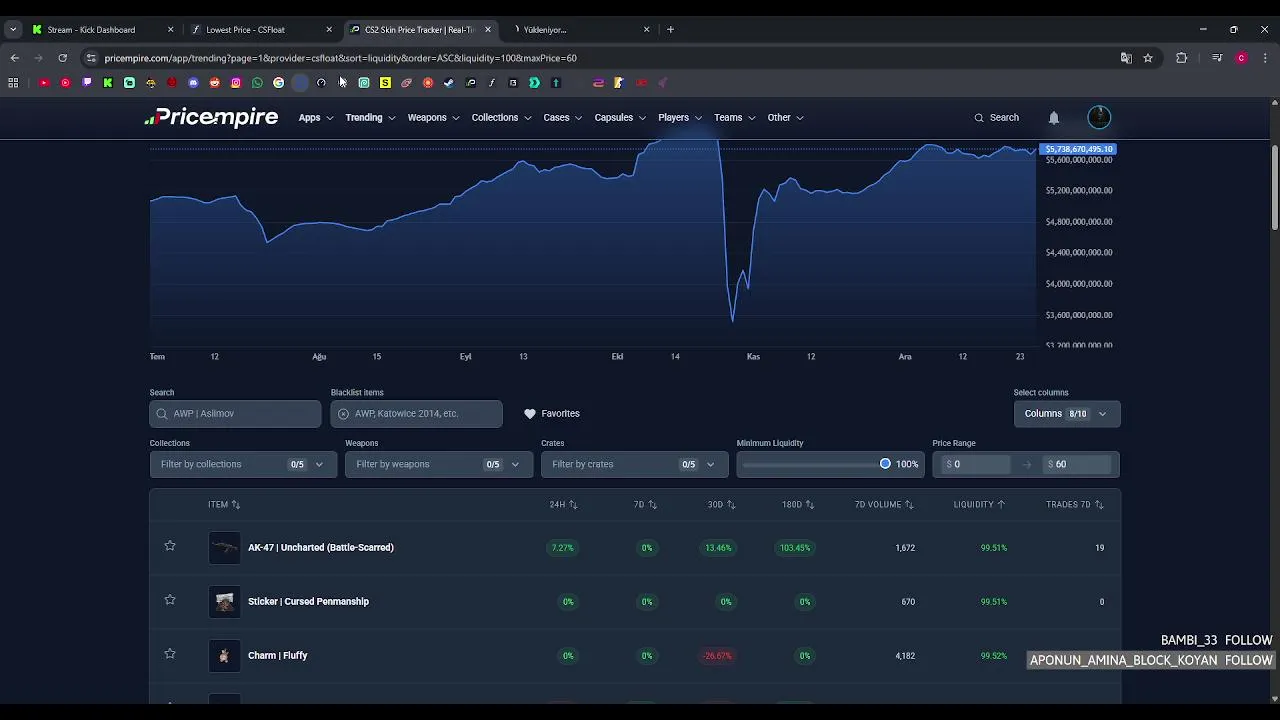Sort table by 30D column
Viewport: 1280px width, 720px height.
[722, 505]
